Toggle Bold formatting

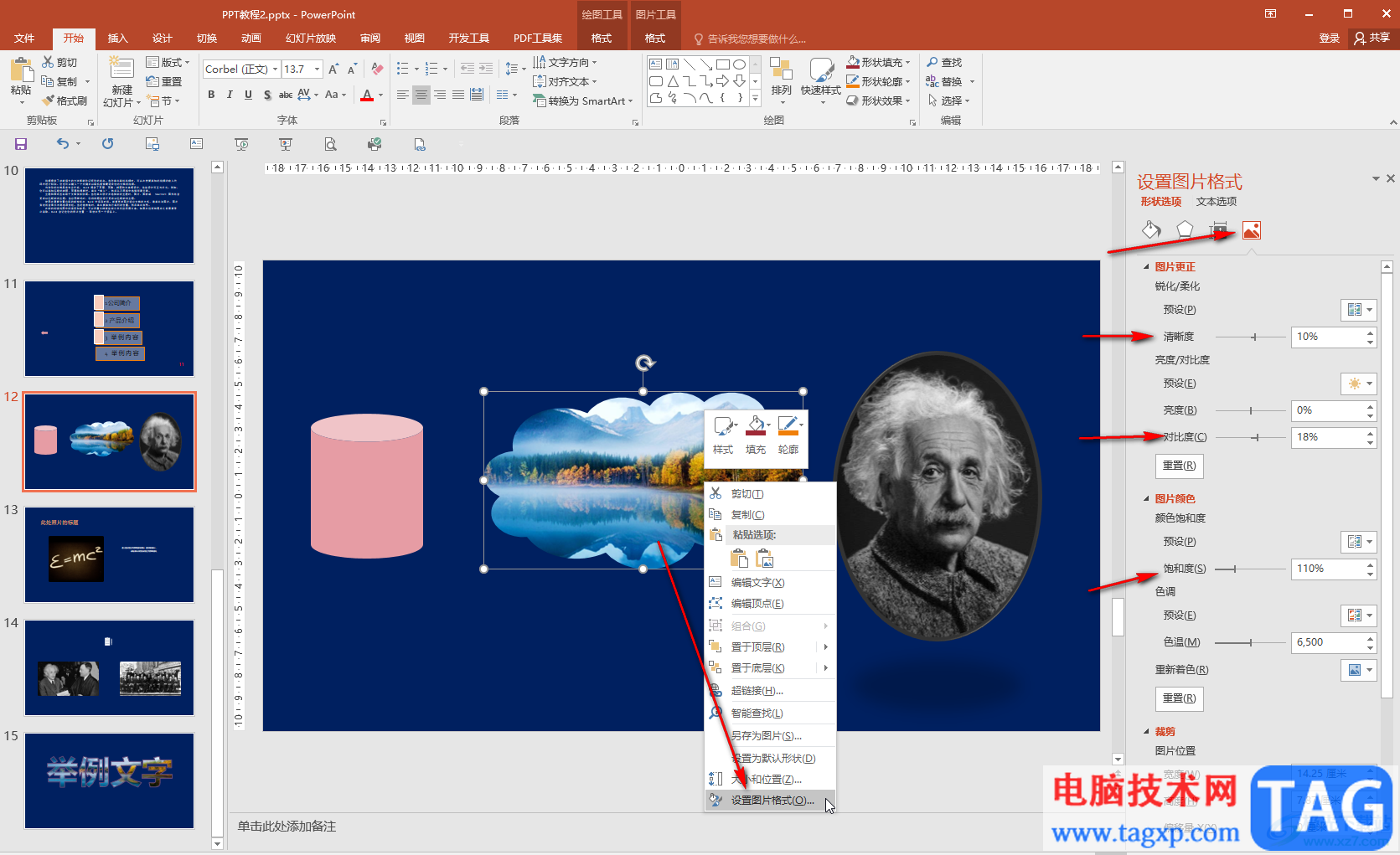[211, 95]
